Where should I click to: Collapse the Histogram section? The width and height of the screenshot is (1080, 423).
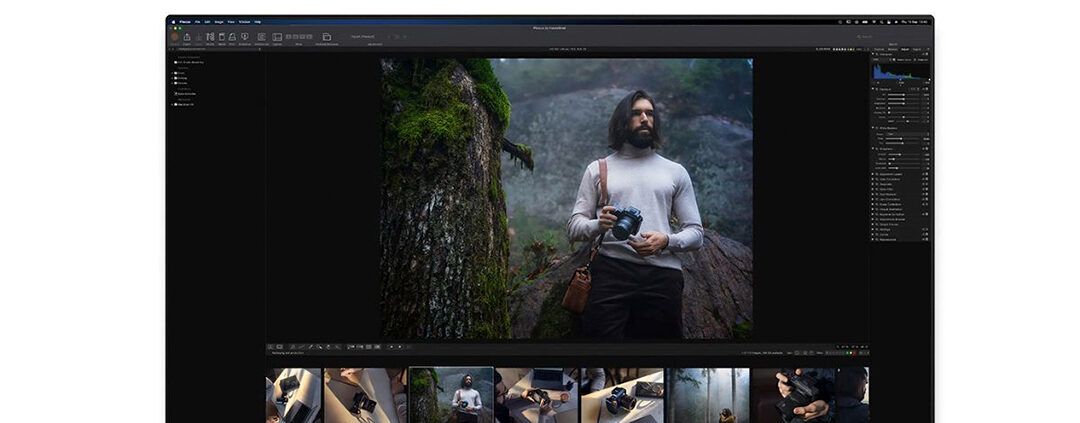click(873, 54)
